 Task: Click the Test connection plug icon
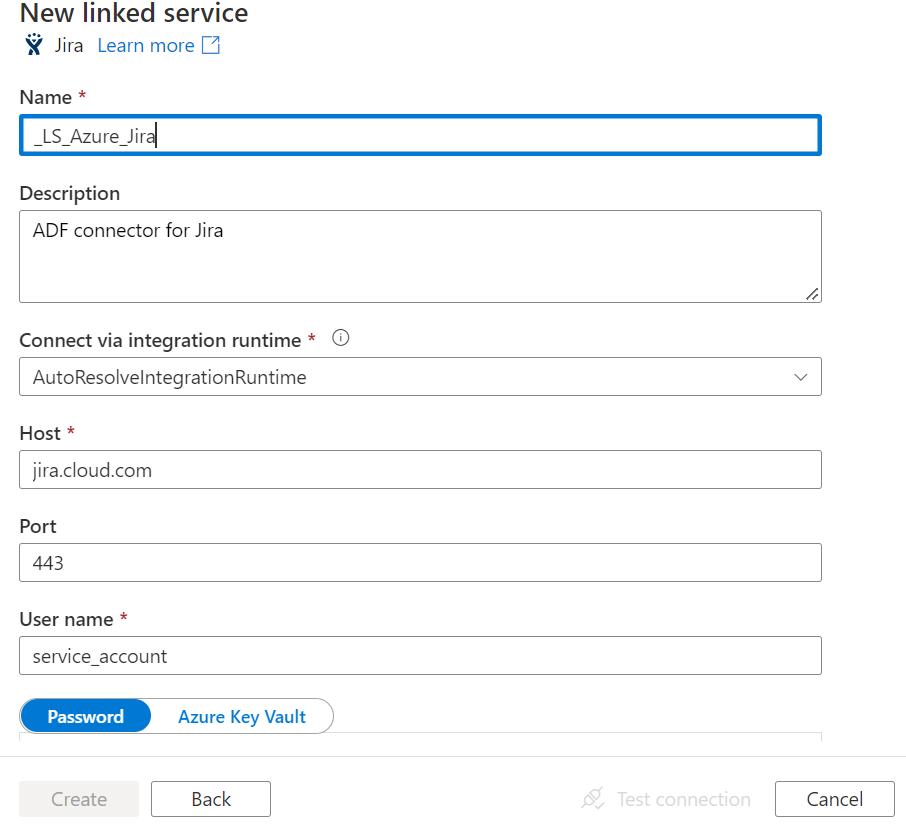pos(593,799)
